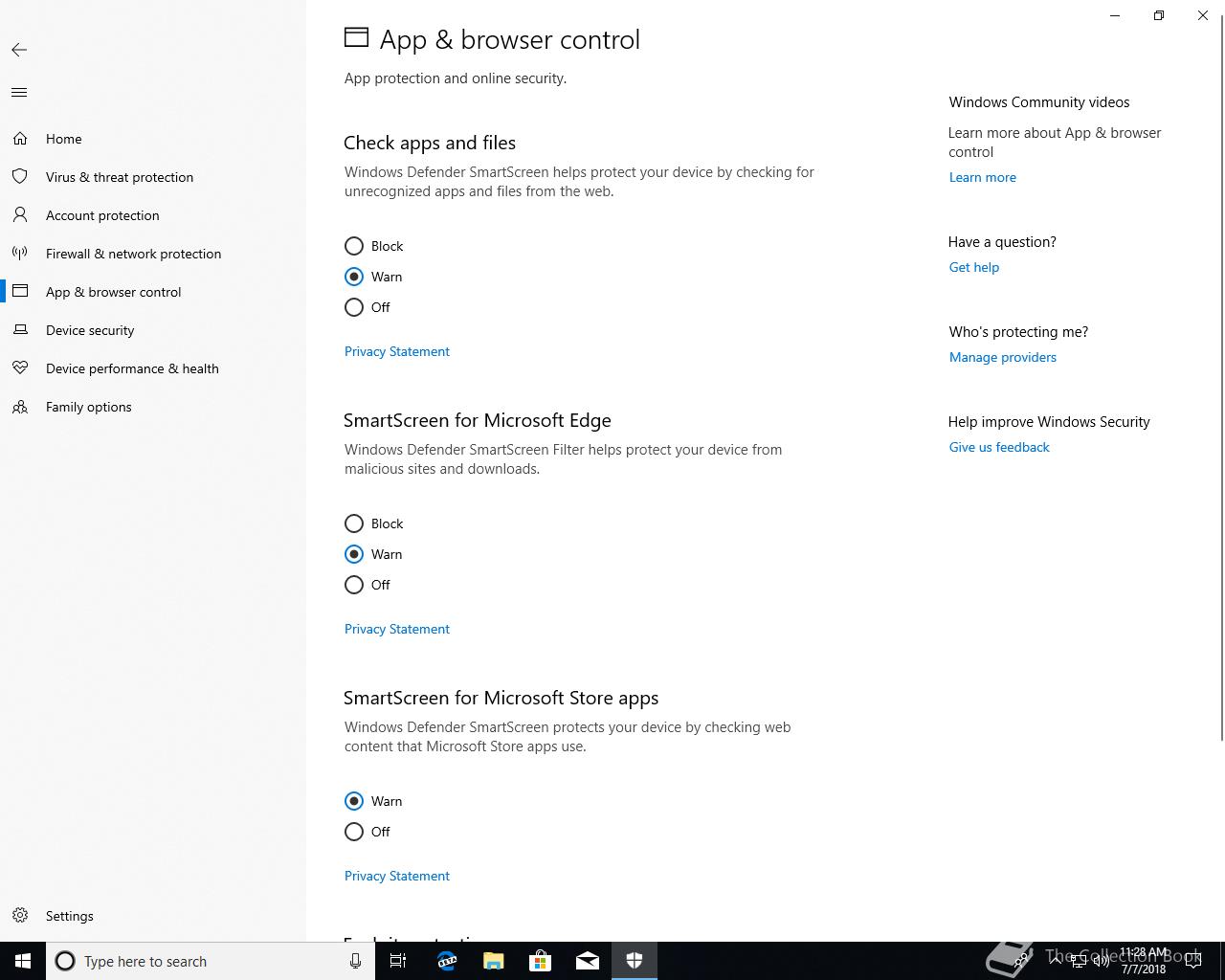Click the back arrow icon
This screenshot has width=1225, height=980.
coord(19,50)
